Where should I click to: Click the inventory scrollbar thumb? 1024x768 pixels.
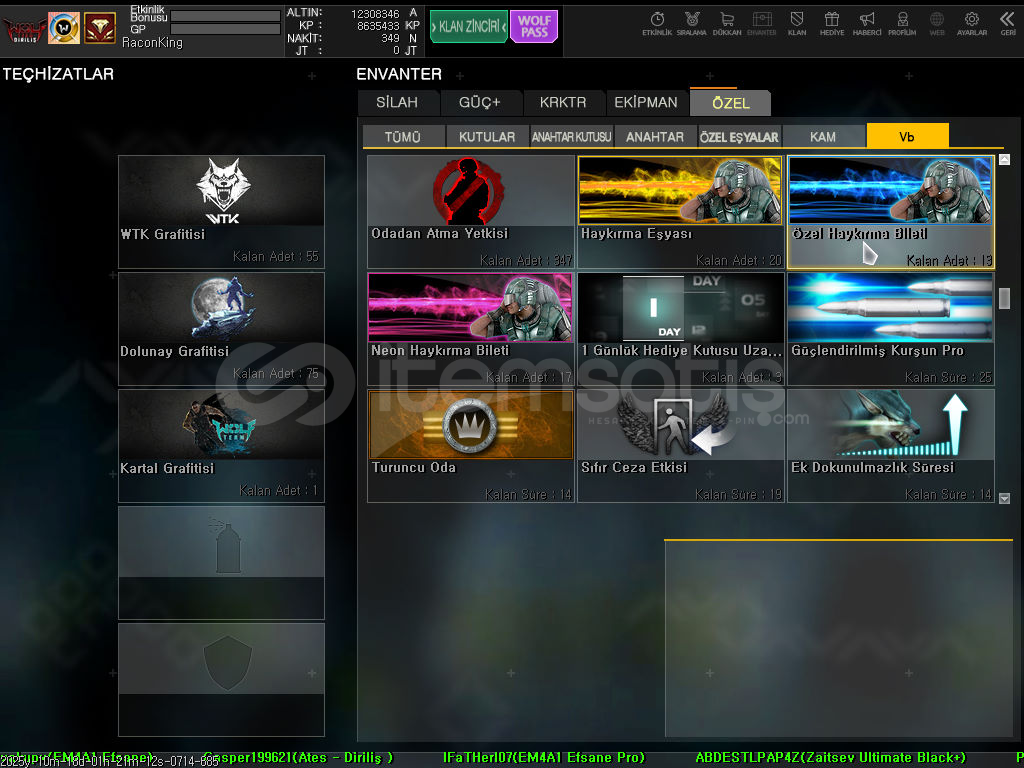(1004, 298)
